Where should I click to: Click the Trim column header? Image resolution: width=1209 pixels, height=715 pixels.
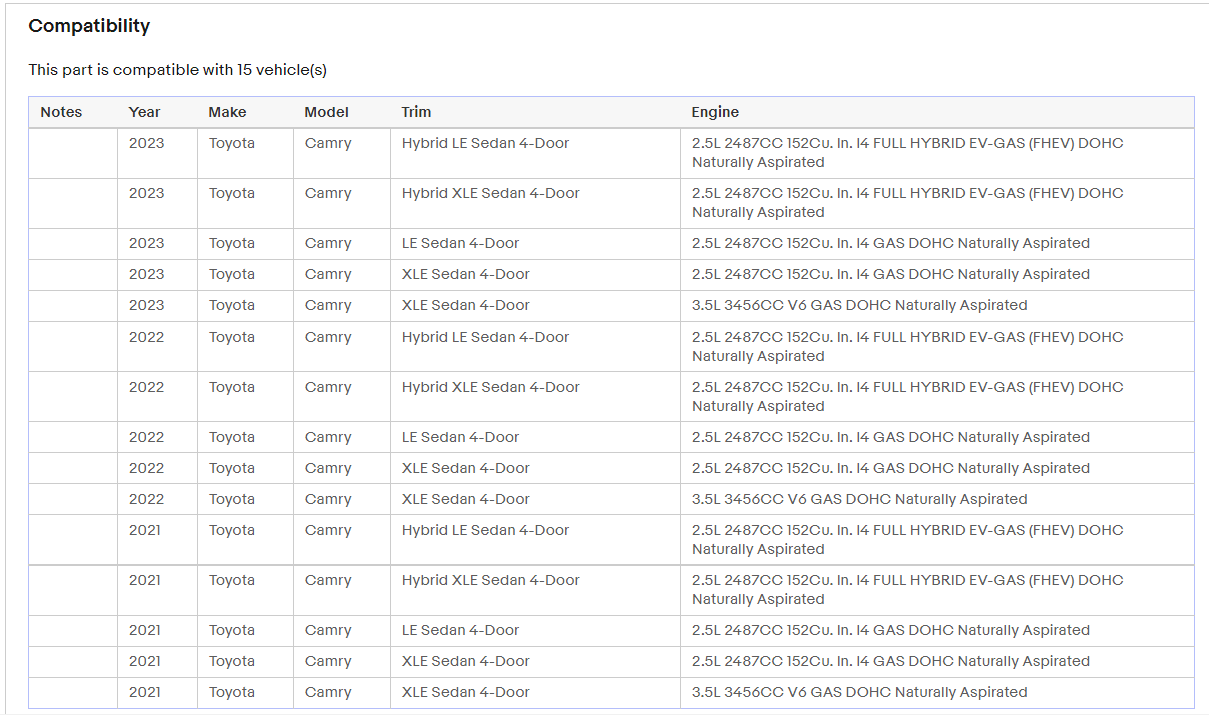[x=416, y=112]
